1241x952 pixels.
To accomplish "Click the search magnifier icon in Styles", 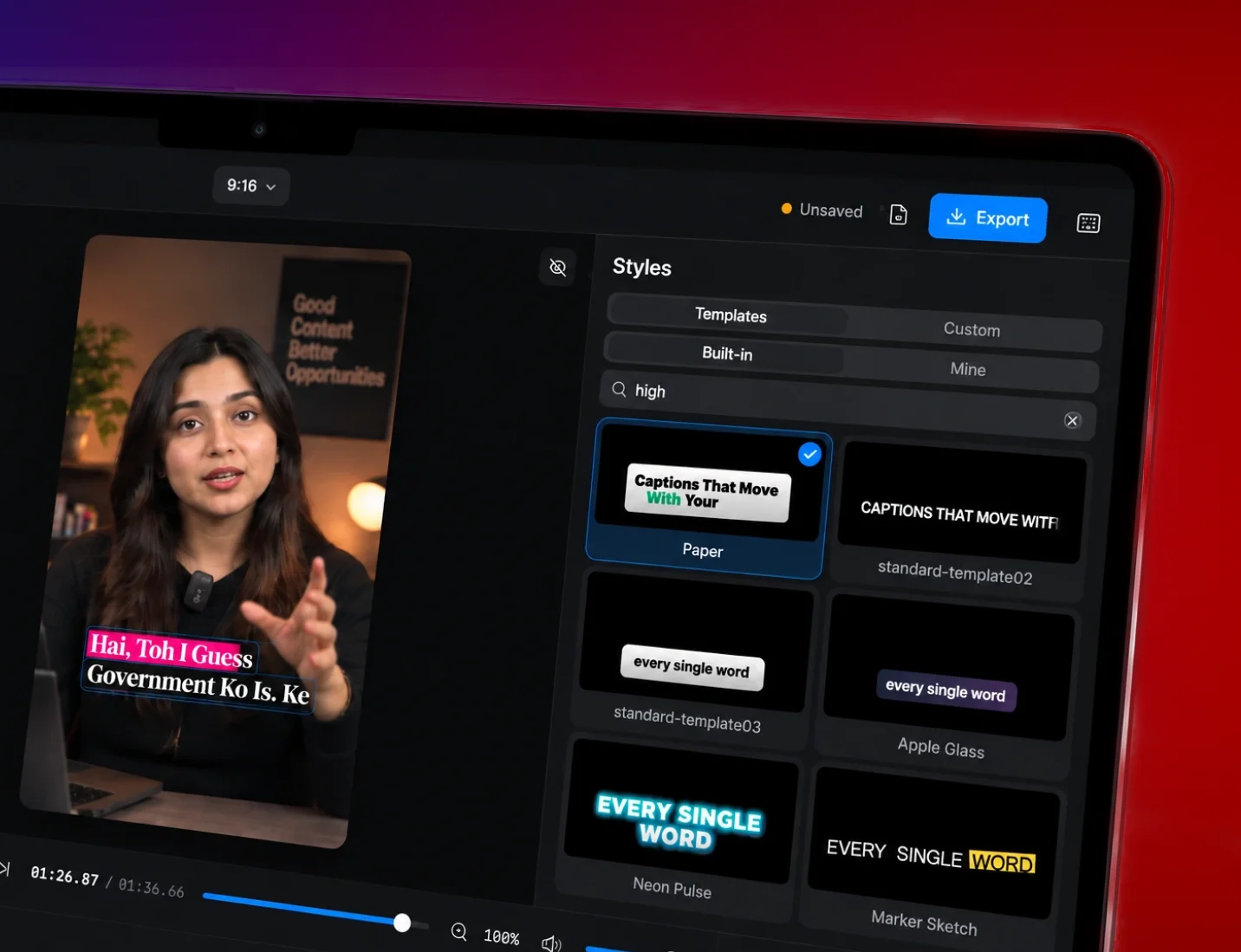I will point(619,389).
